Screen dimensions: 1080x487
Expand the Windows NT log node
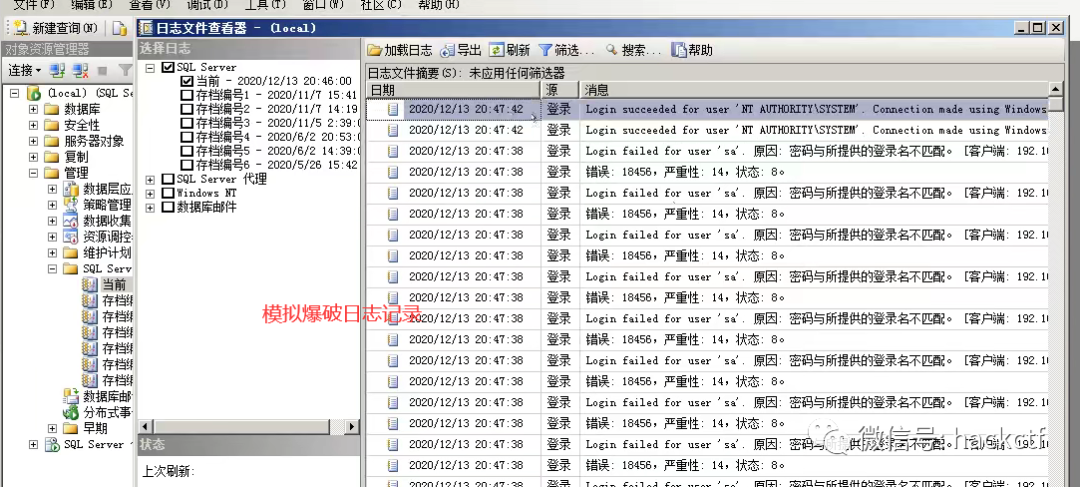(x=150, y=194)
